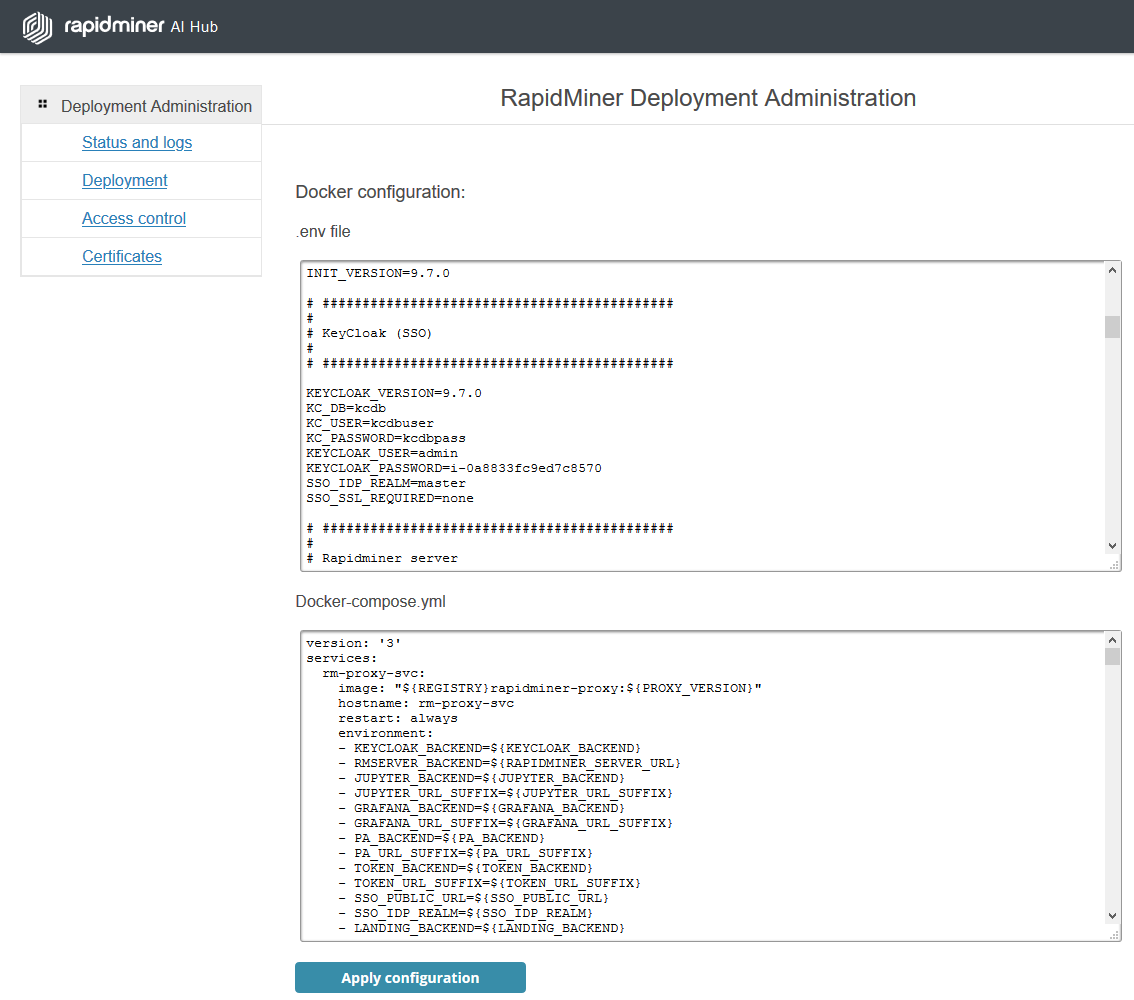Viewport: 1134px width, 1000px height.
Task: Open the Access control settings
Action: tap(133, 218)
